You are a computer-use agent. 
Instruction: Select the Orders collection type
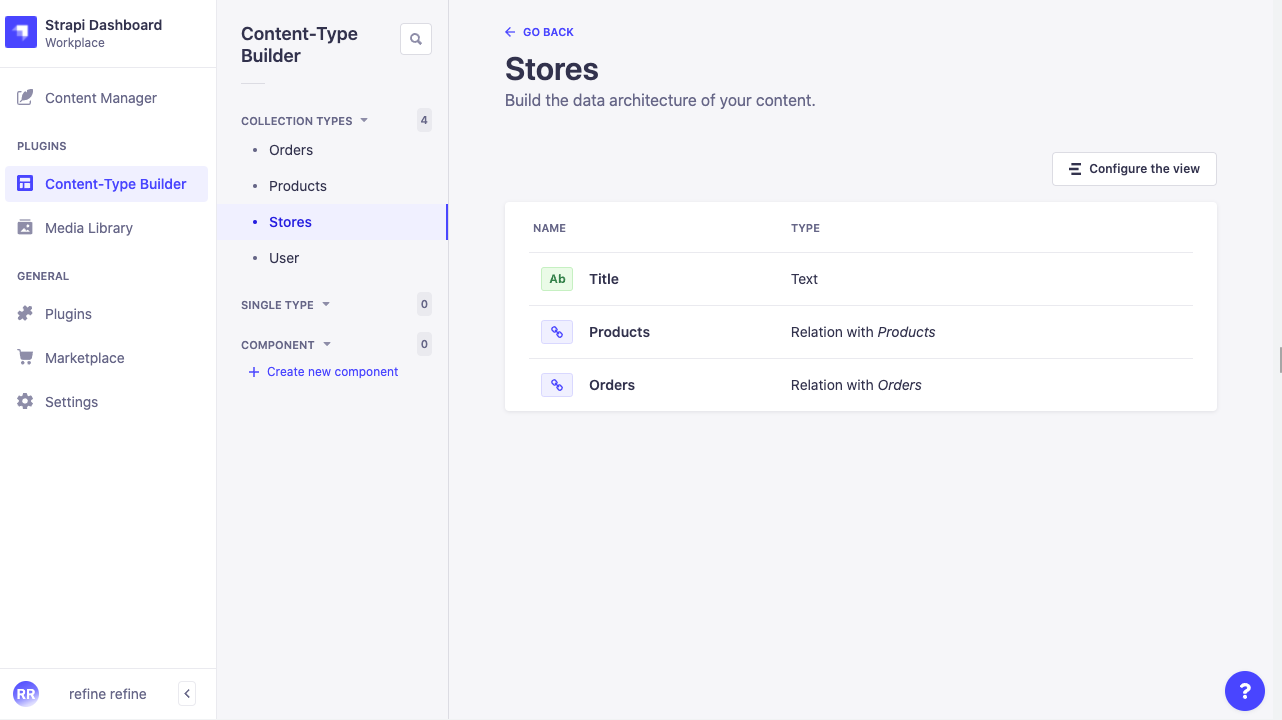[x=290, y=149]
